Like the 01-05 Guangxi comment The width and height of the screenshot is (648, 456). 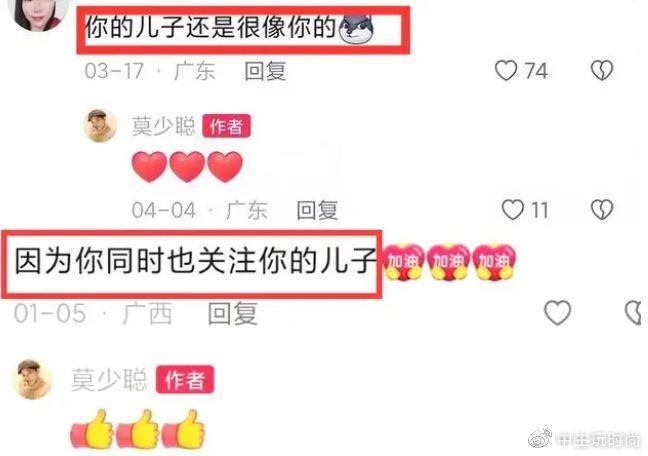pyautogui.click(x=557, y=312)
